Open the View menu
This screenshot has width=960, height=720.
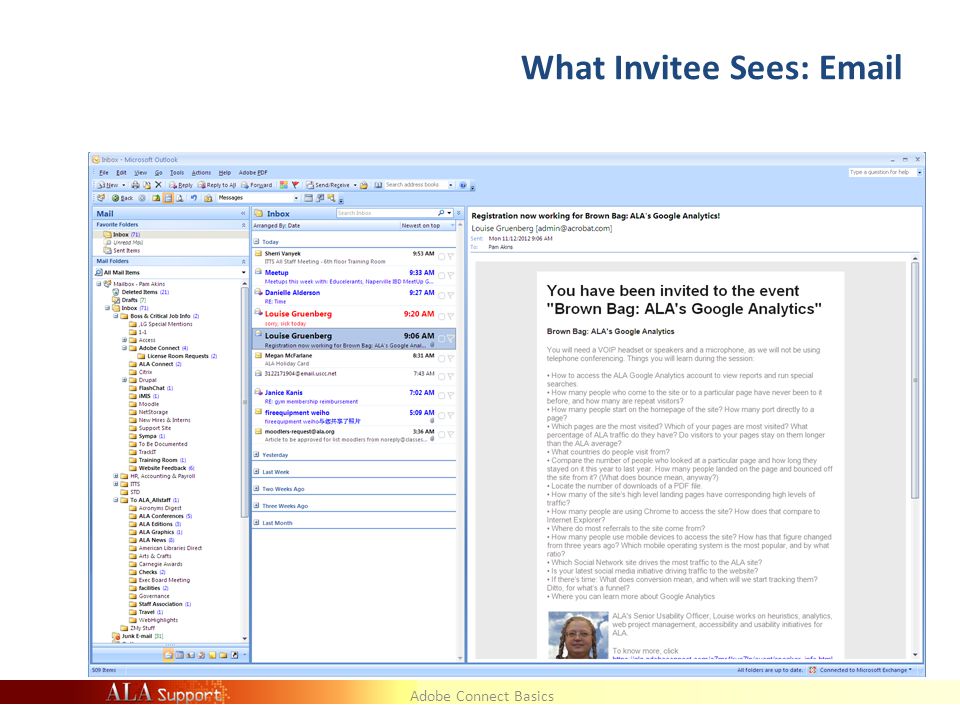[141, 173]
